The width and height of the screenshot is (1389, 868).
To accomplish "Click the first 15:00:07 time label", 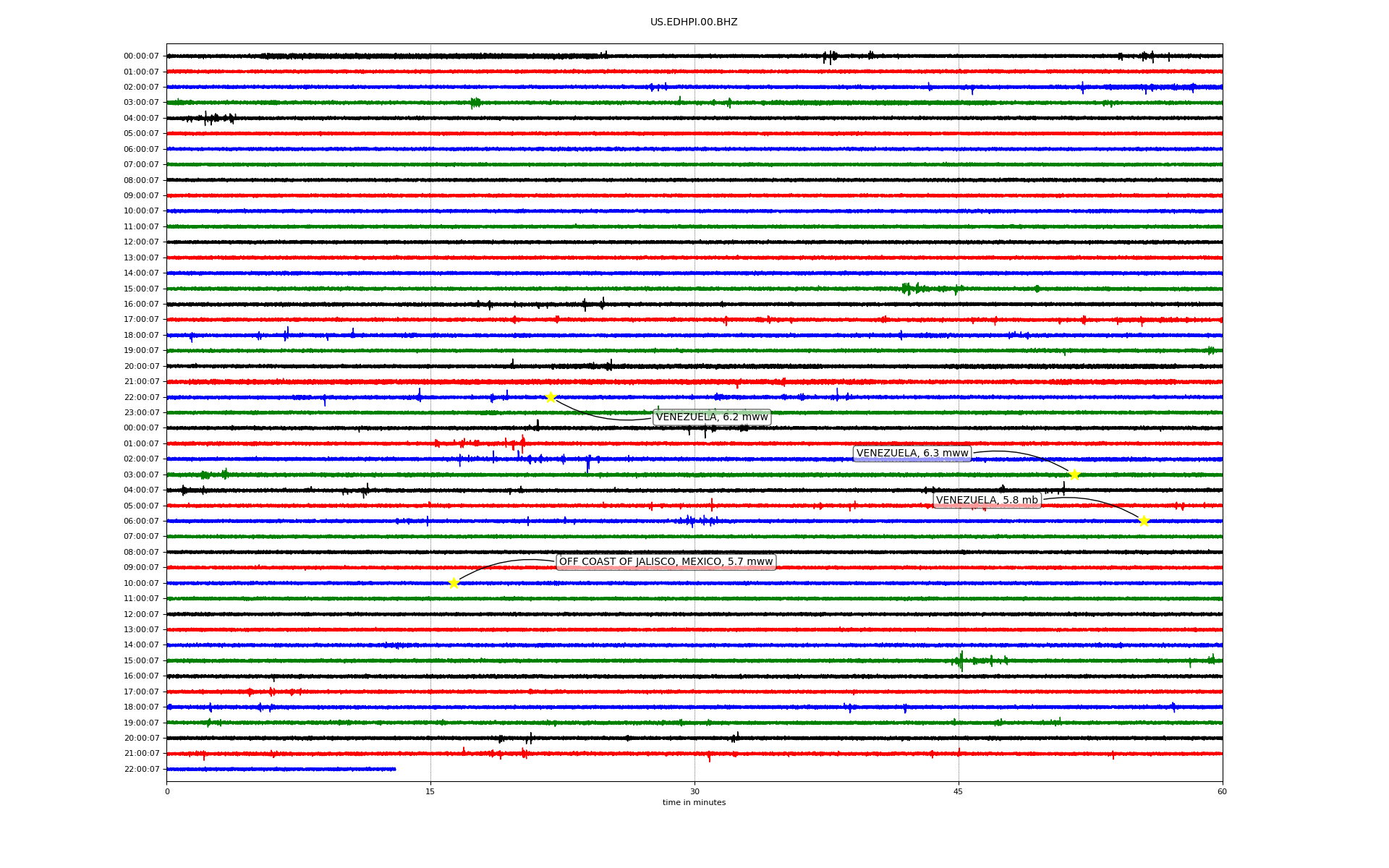I will [x=141, y=289].
